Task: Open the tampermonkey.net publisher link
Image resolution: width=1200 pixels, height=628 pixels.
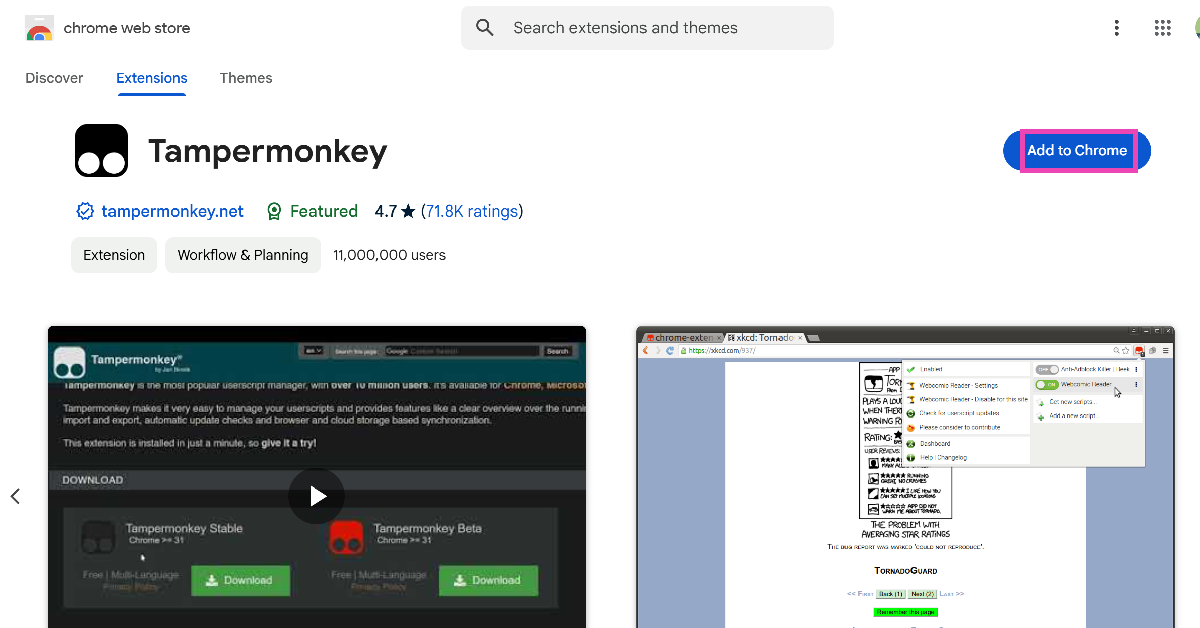Action: pyautogui.click(x=173, y=211)
